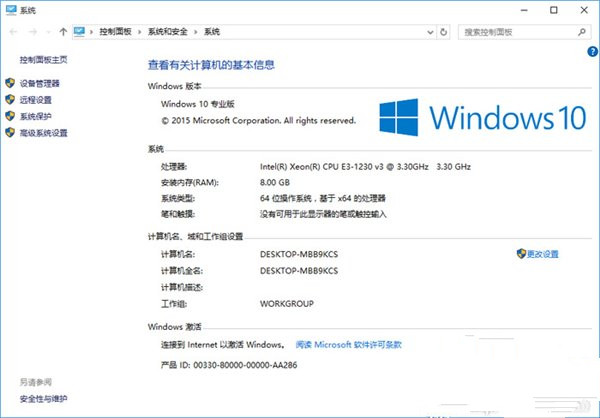Open recent locations dropdown near navigation arrows
Viewport: 600px width, 418px height.
click(x=47, y=32)
